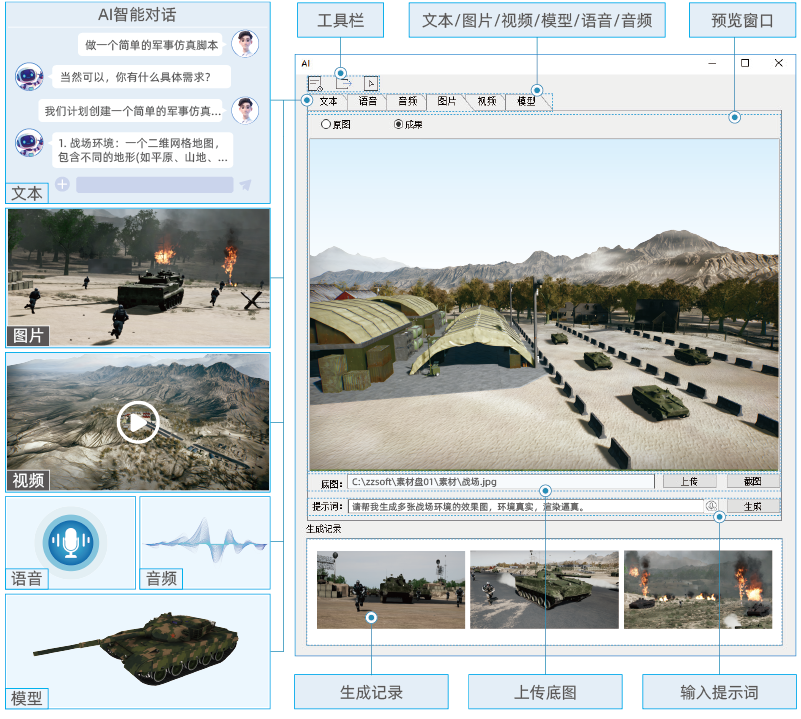The height and width of the screenshot is (719, 801).
Task: Open the 模型 tab
Action: [526, 101]
